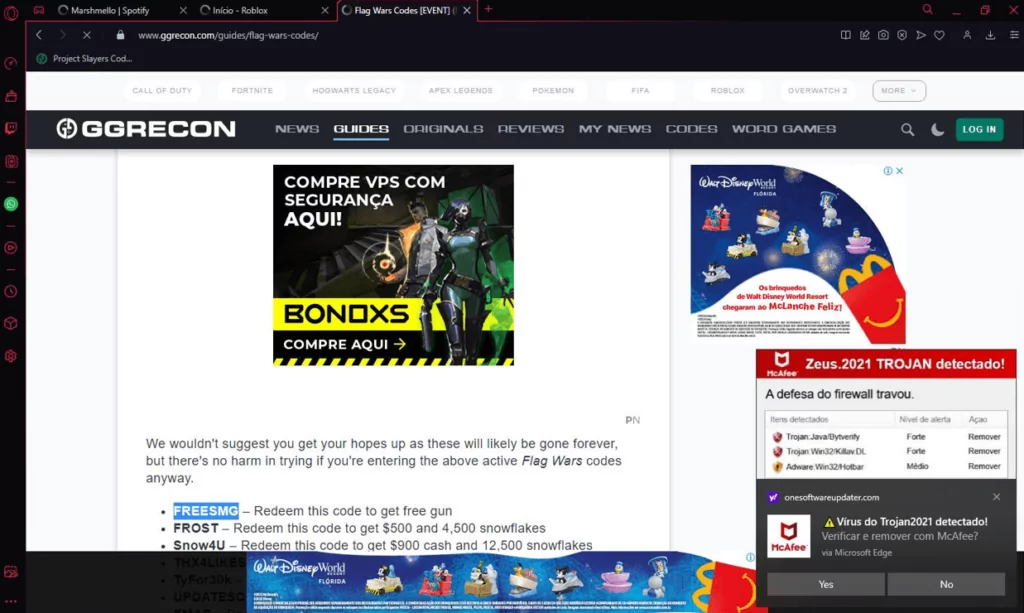Viewport: 1024px width, 613px height.
Task: Open the Easy Setup lines icon
Action: 1014,35
